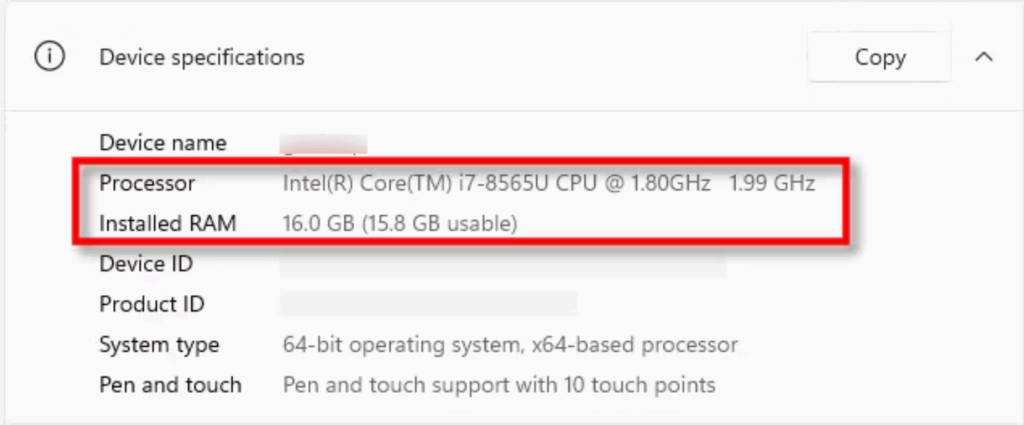
Task: Click the Device name label
Action: (x=163, y=143)
